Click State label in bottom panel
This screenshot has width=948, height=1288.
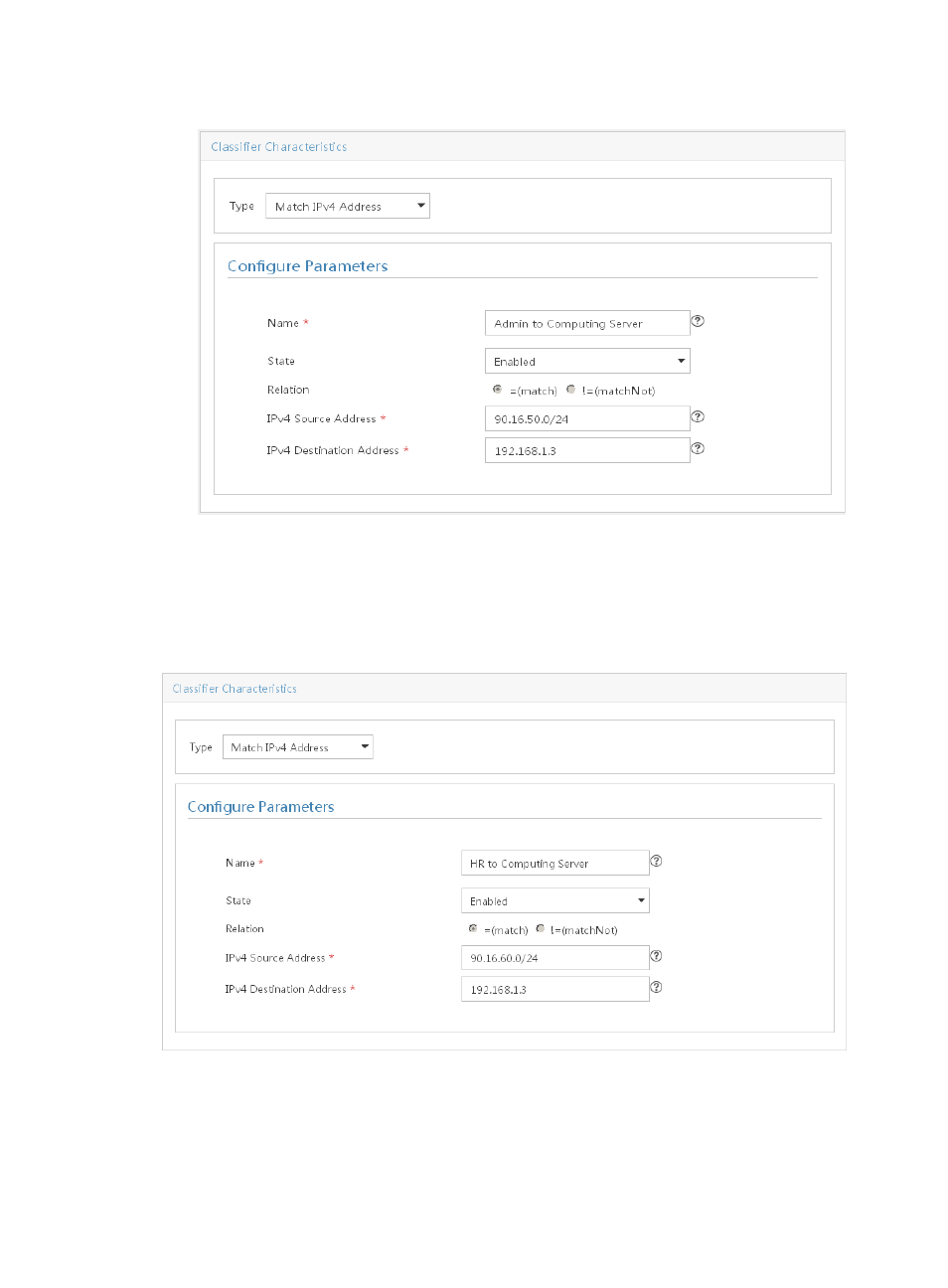pyautogui.click(x=238, y=900)
